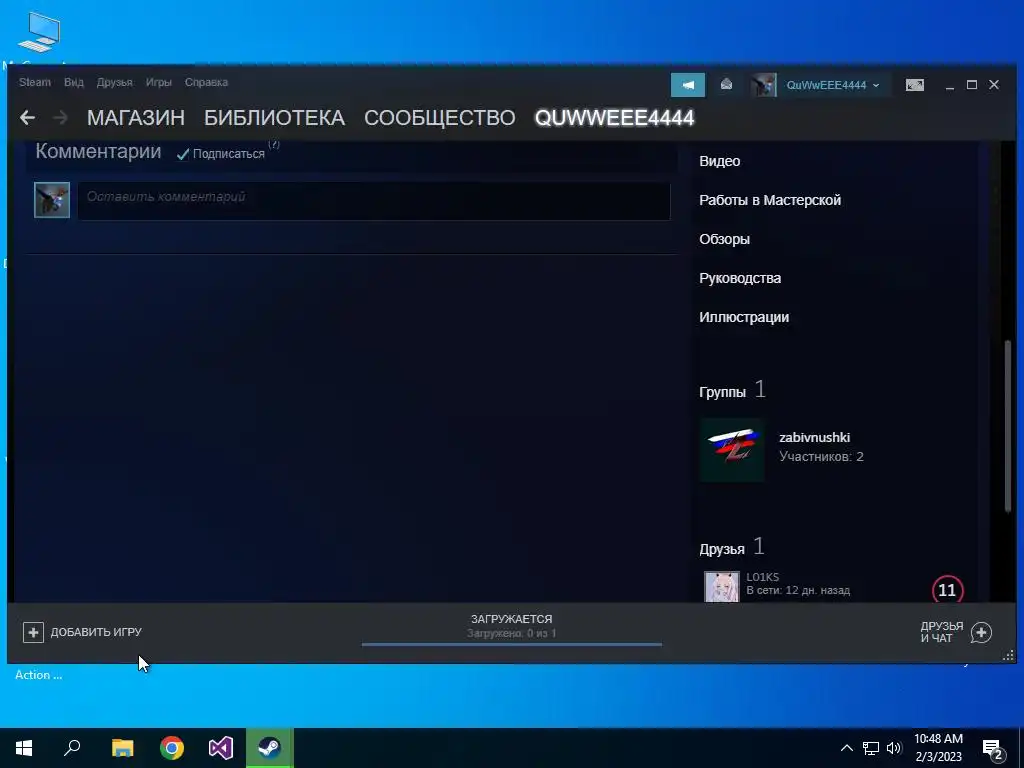
Task: Click the download progress bar
Action: (511, 645)
